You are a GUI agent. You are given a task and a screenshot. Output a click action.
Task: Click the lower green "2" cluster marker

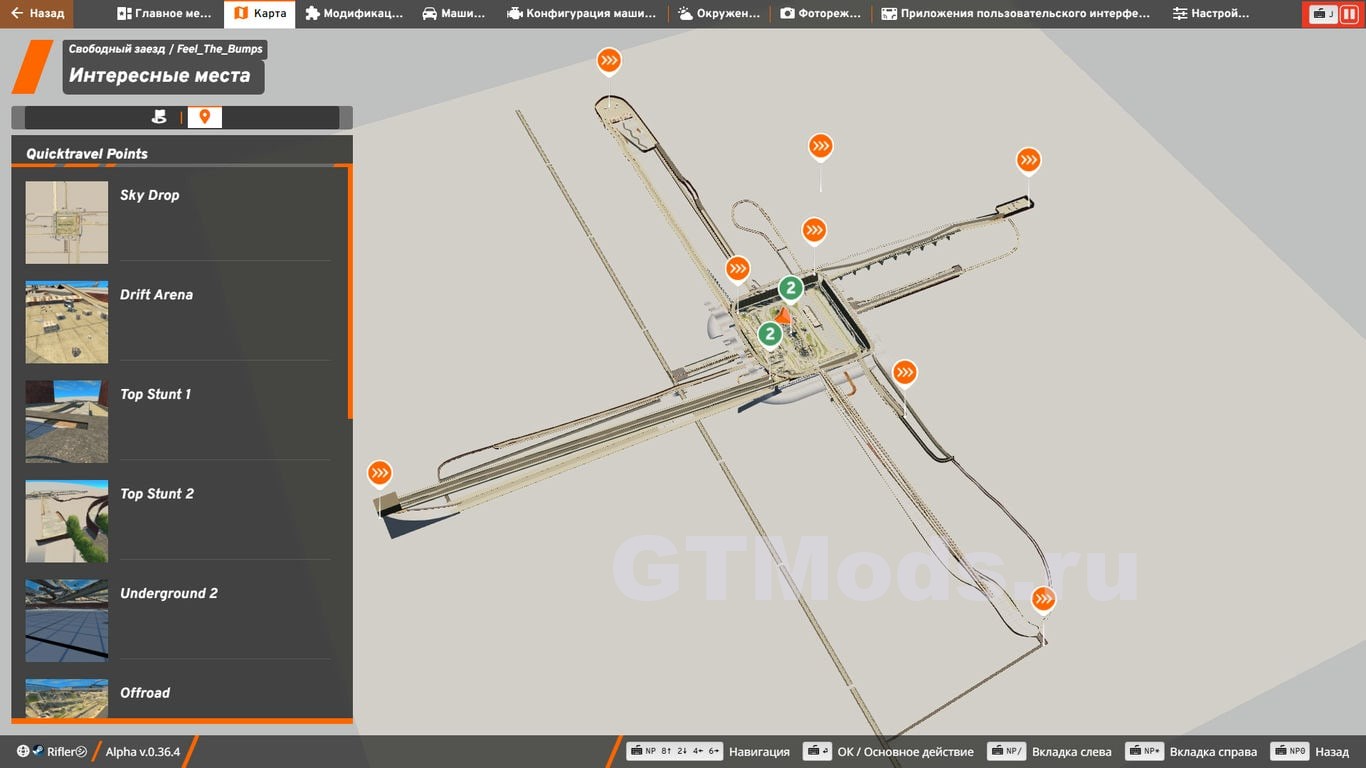[x=769, y=334]
